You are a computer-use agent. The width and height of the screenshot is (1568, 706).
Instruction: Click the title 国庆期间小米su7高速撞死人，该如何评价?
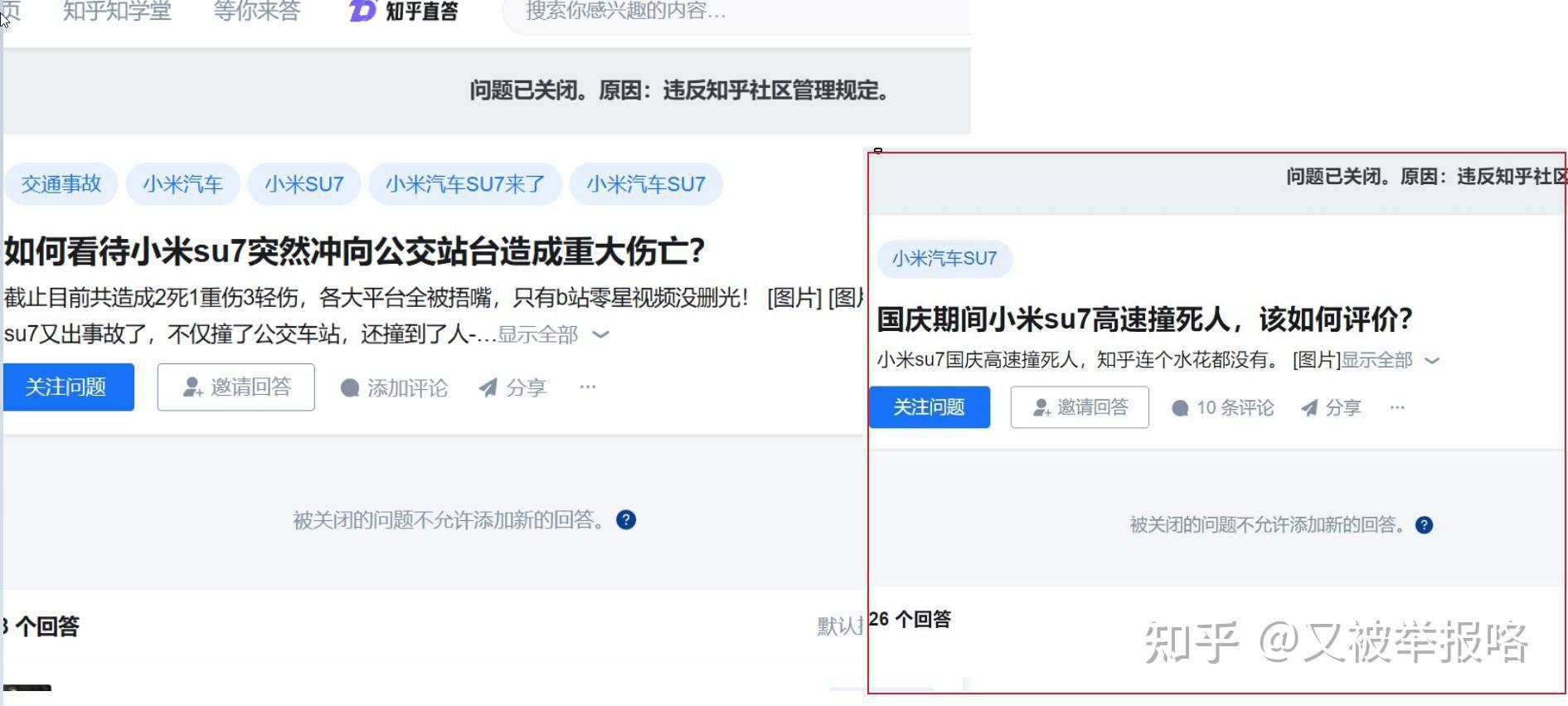[x=1144, y=319]
